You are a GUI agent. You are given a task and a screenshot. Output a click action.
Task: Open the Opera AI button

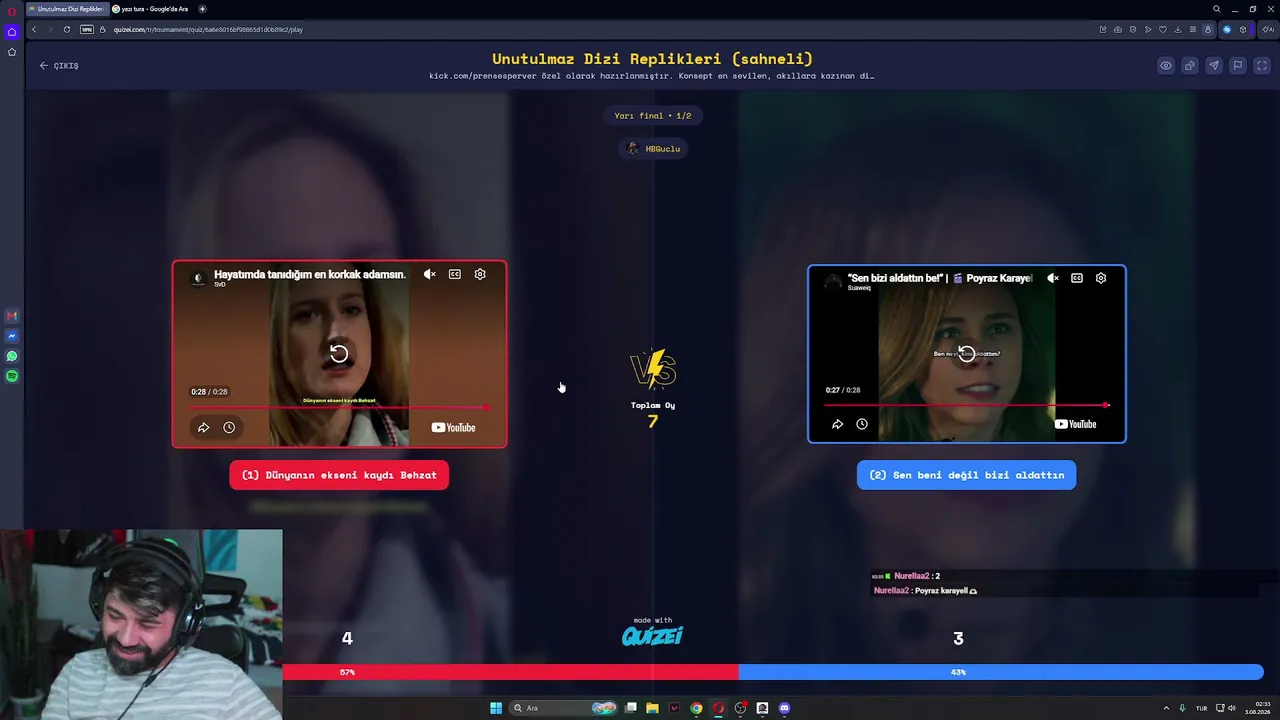(x=1270, y=29)
